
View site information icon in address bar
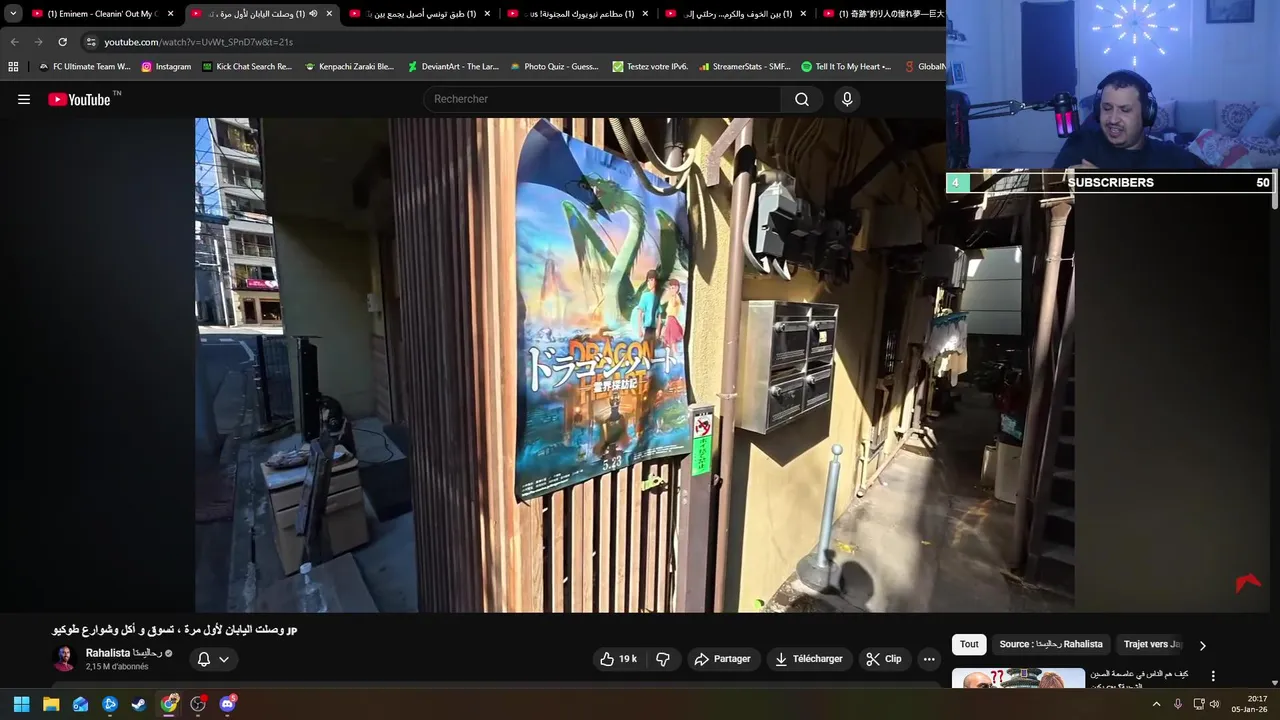pyautogui.click(x=91, y=42)
